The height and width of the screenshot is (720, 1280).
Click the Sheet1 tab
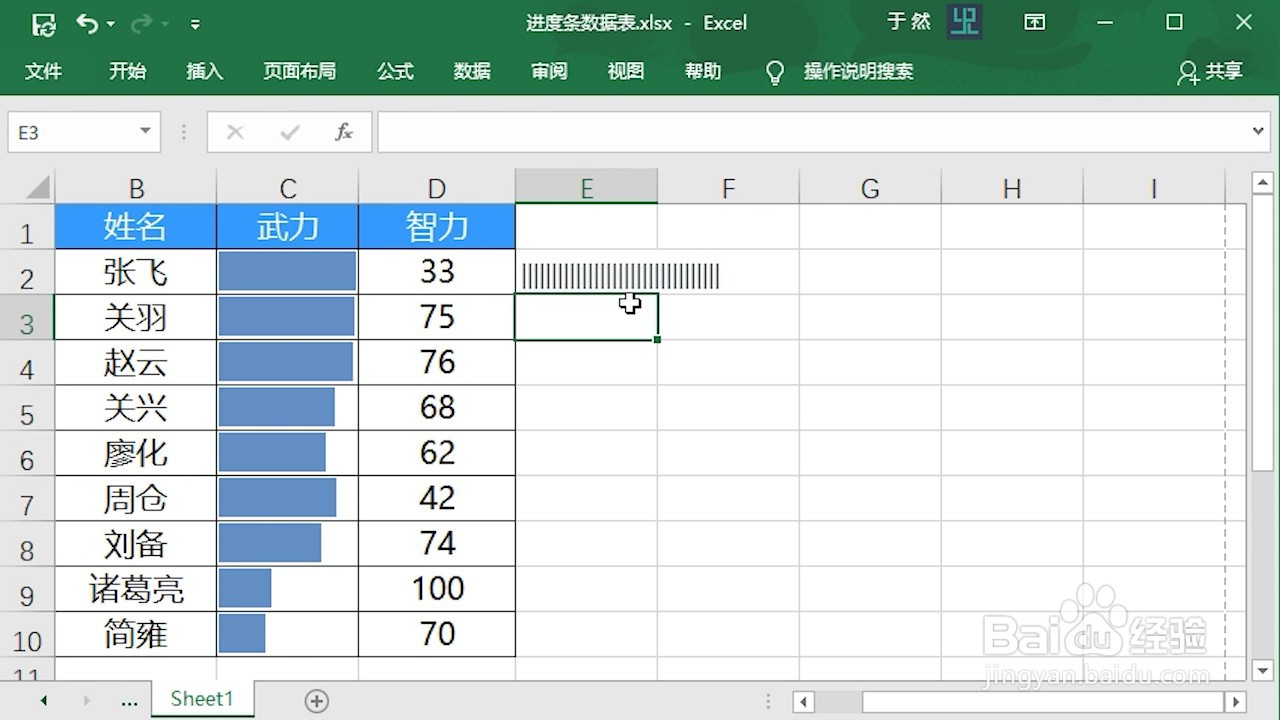pyautogui.click(x=201, y=699)
